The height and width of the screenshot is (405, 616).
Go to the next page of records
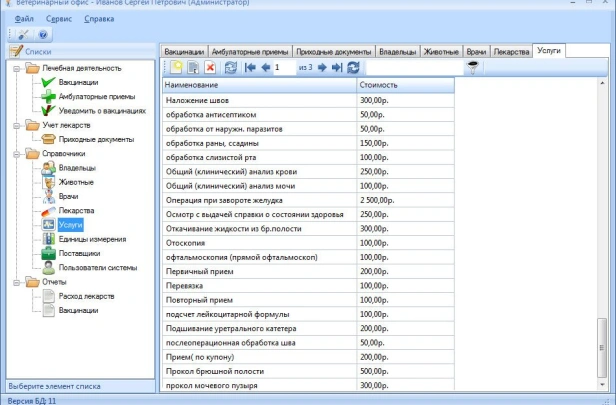pos(322,67)
